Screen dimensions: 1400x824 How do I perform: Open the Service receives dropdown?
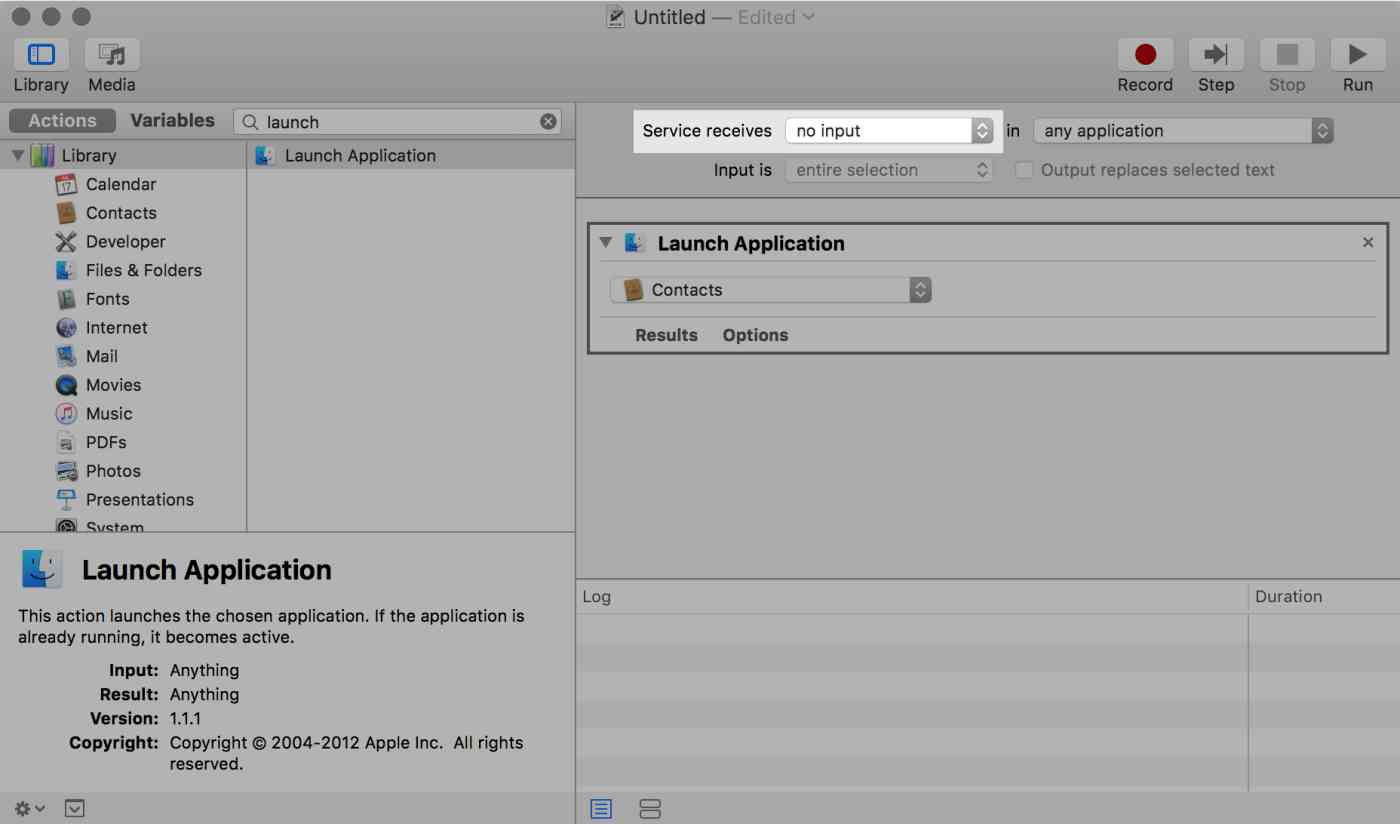tap(889, 131)
